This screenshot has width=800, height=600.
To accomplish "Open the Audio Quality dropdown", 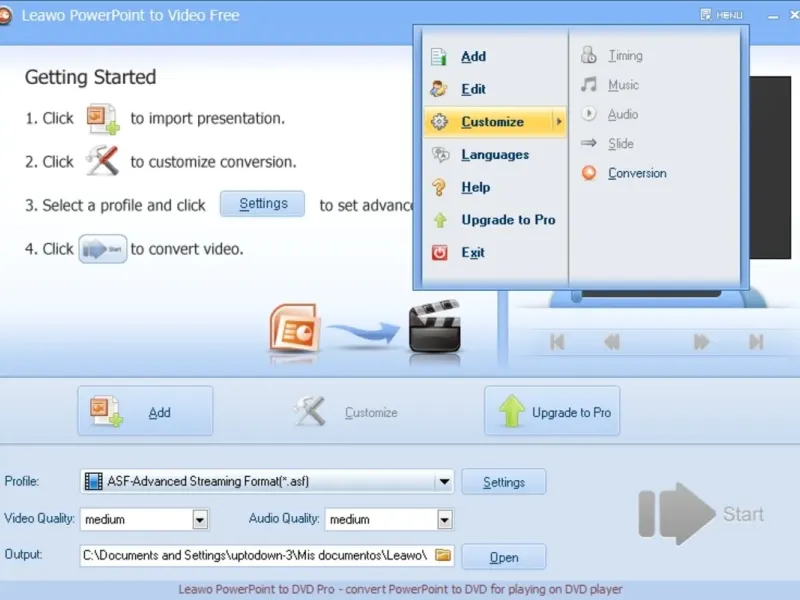I will [389, 519].
